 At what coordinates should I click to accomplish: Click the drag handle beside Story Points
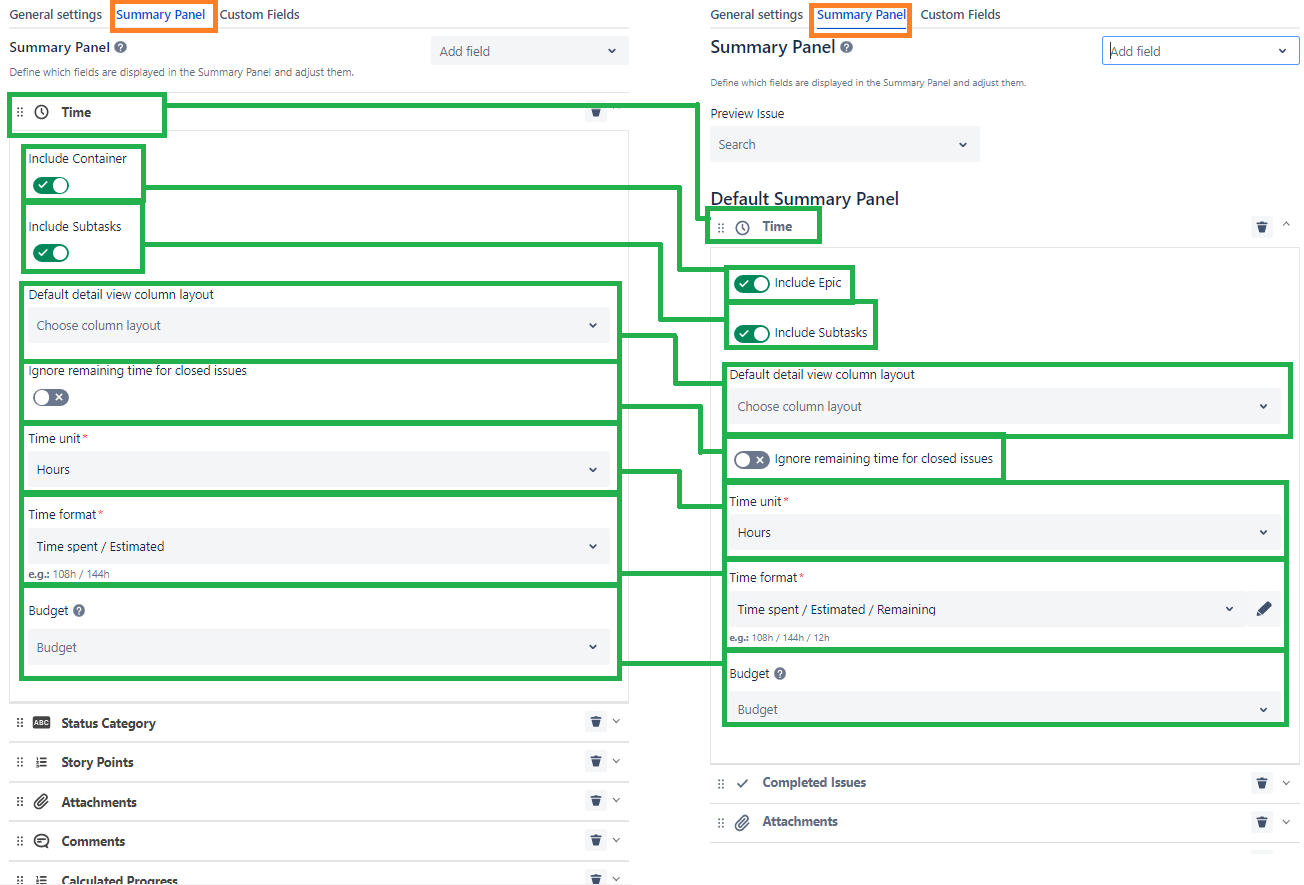19,761
